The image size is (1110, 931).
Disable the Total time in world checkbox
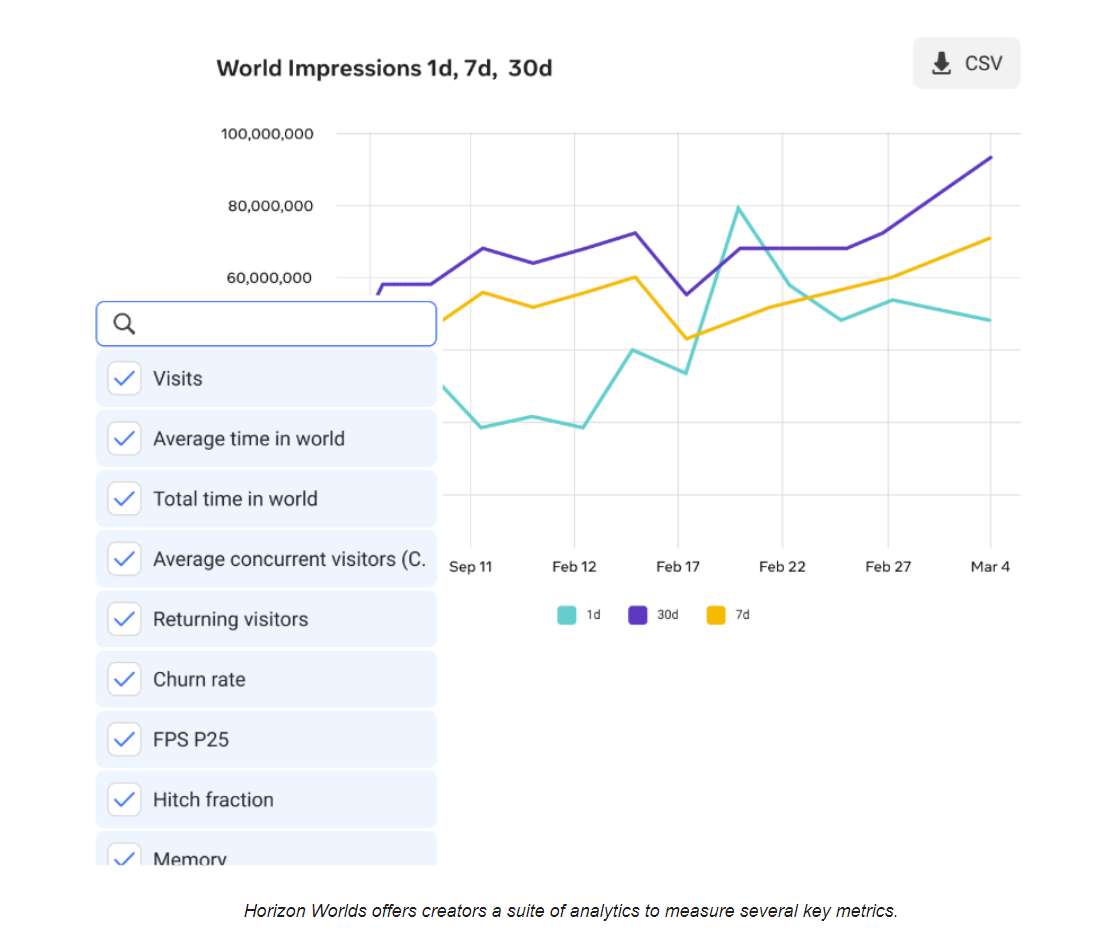[124, 498]
